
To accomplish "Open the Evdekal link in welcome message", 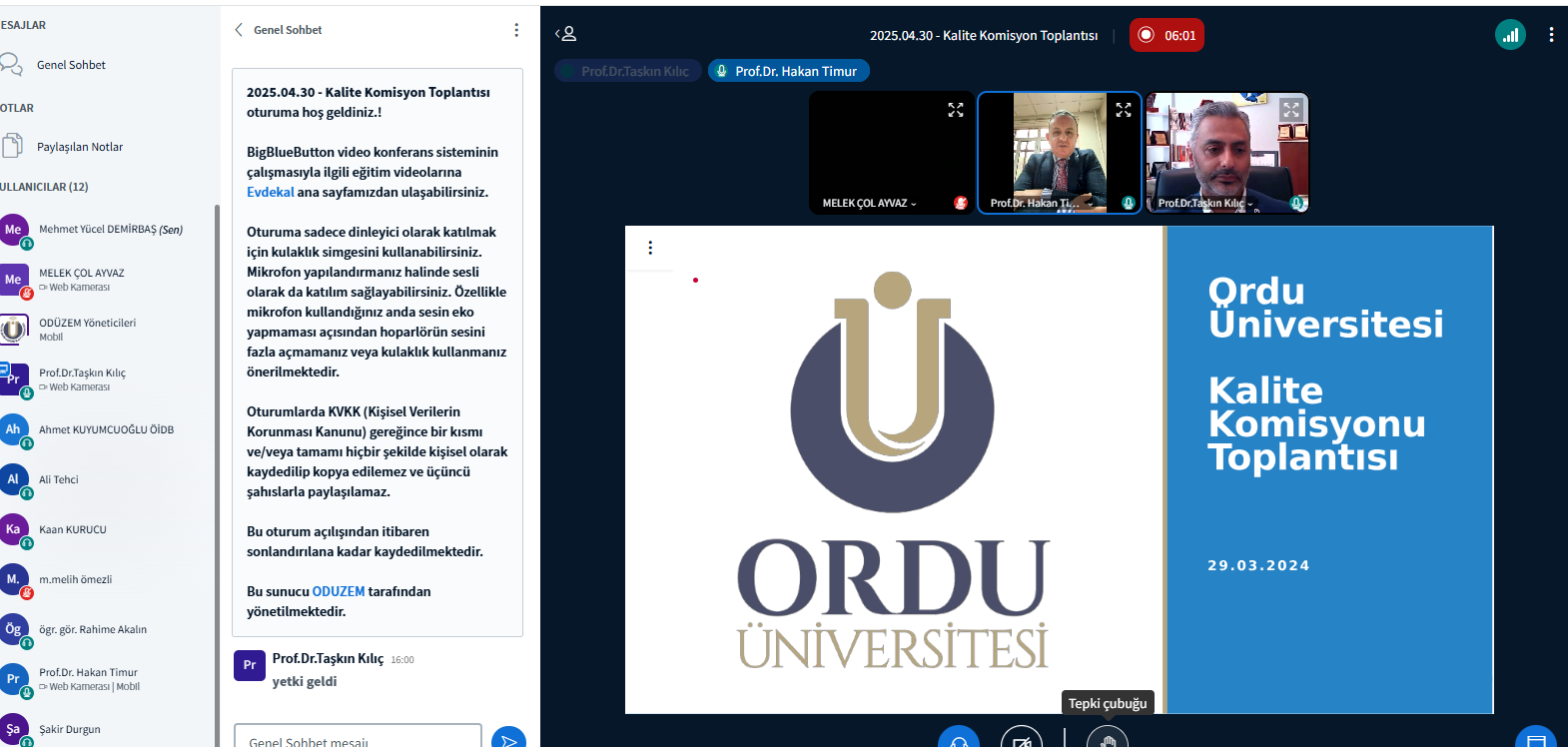I will [x=271, y=192].
